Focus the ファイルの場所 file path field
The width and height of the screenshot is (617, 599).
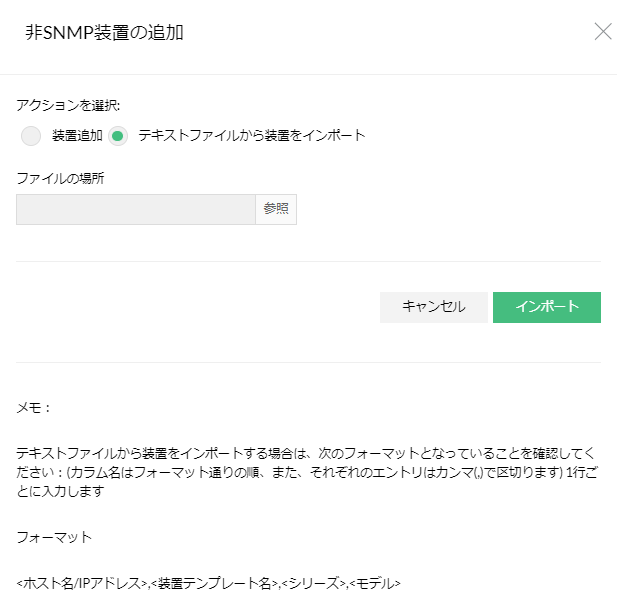point(136,209)
